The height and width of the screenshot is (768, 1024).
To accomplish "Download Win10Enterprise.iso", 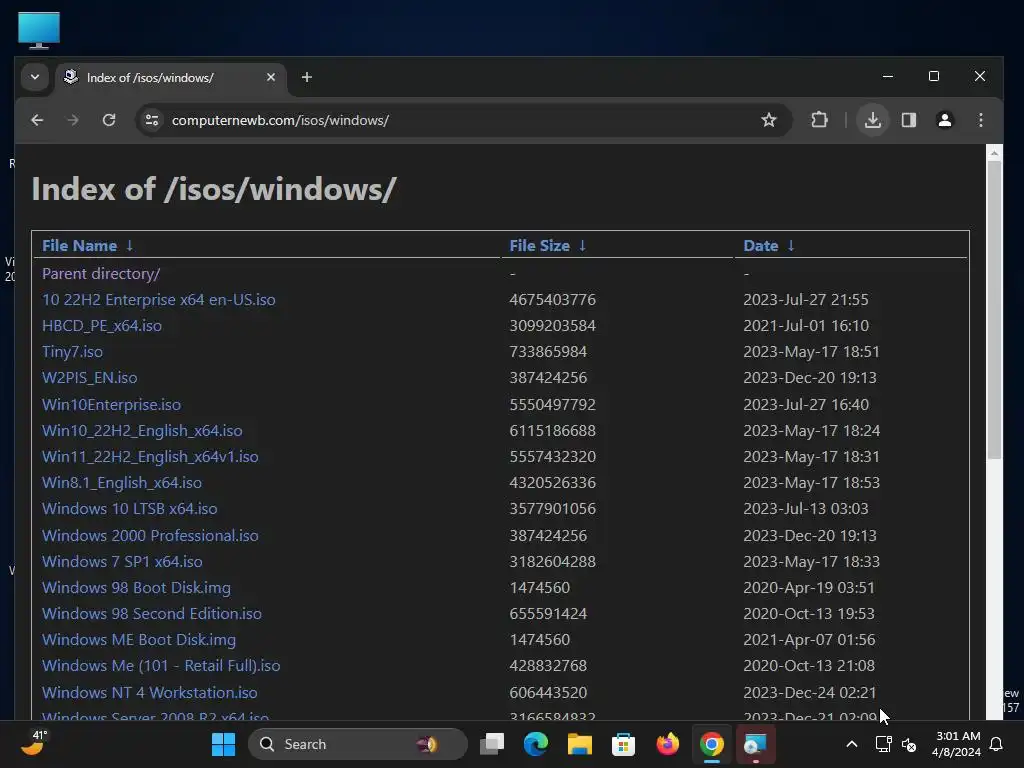I will [112, 404].
